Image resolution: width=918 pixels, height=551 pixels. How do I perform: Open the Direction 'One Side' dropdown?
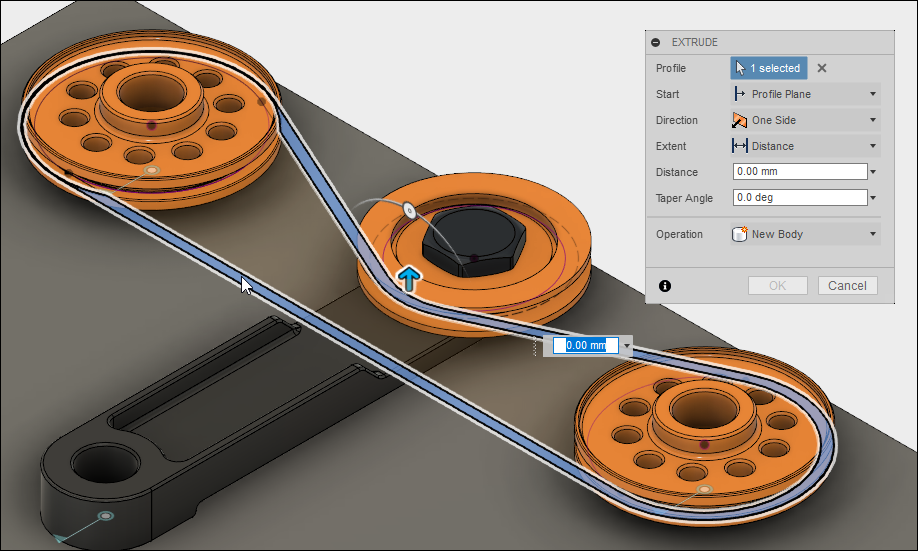806,120
